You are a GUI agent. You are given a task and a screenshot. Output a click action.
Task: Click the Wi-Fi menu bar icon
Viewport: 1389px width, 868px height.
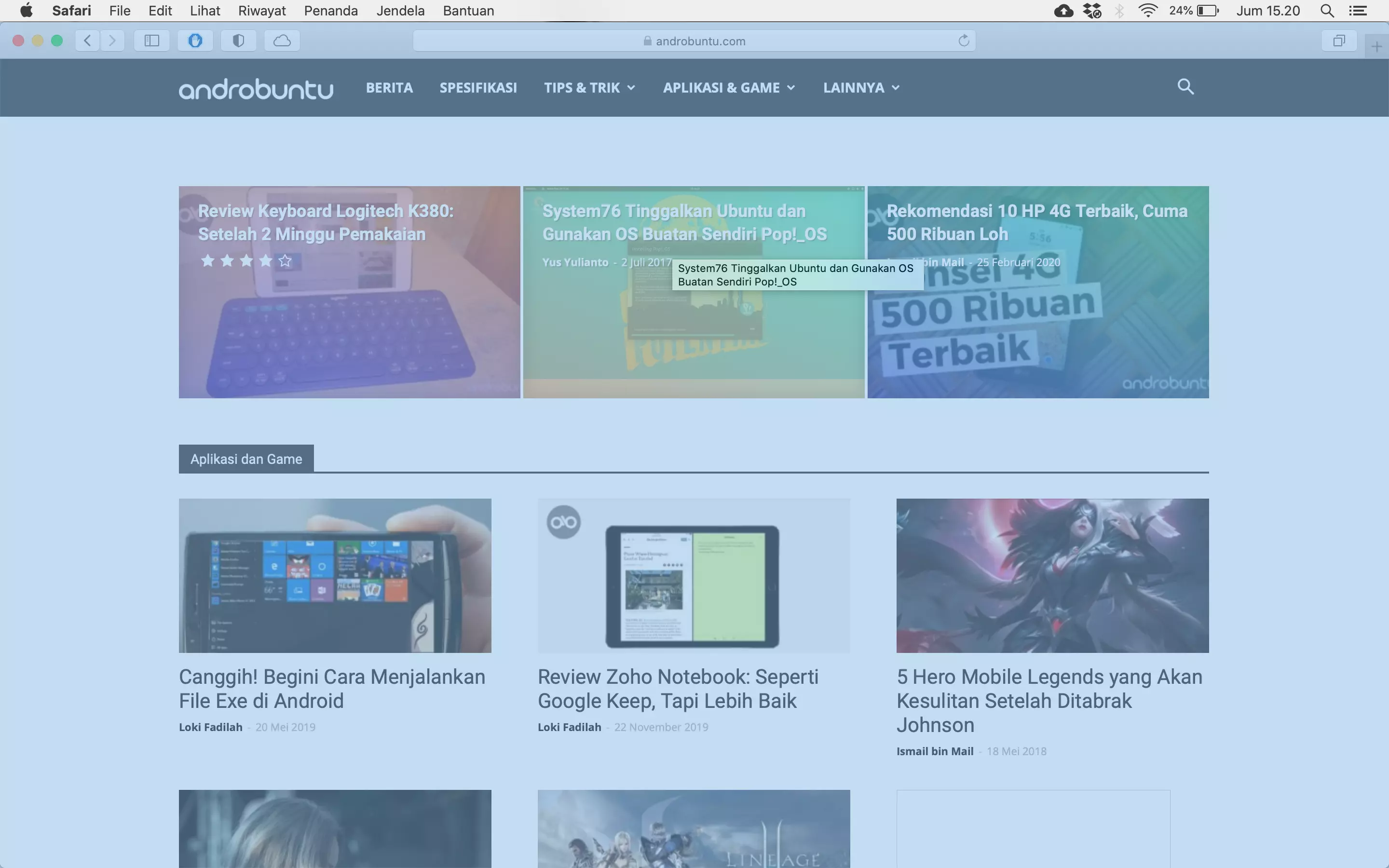1148,10
